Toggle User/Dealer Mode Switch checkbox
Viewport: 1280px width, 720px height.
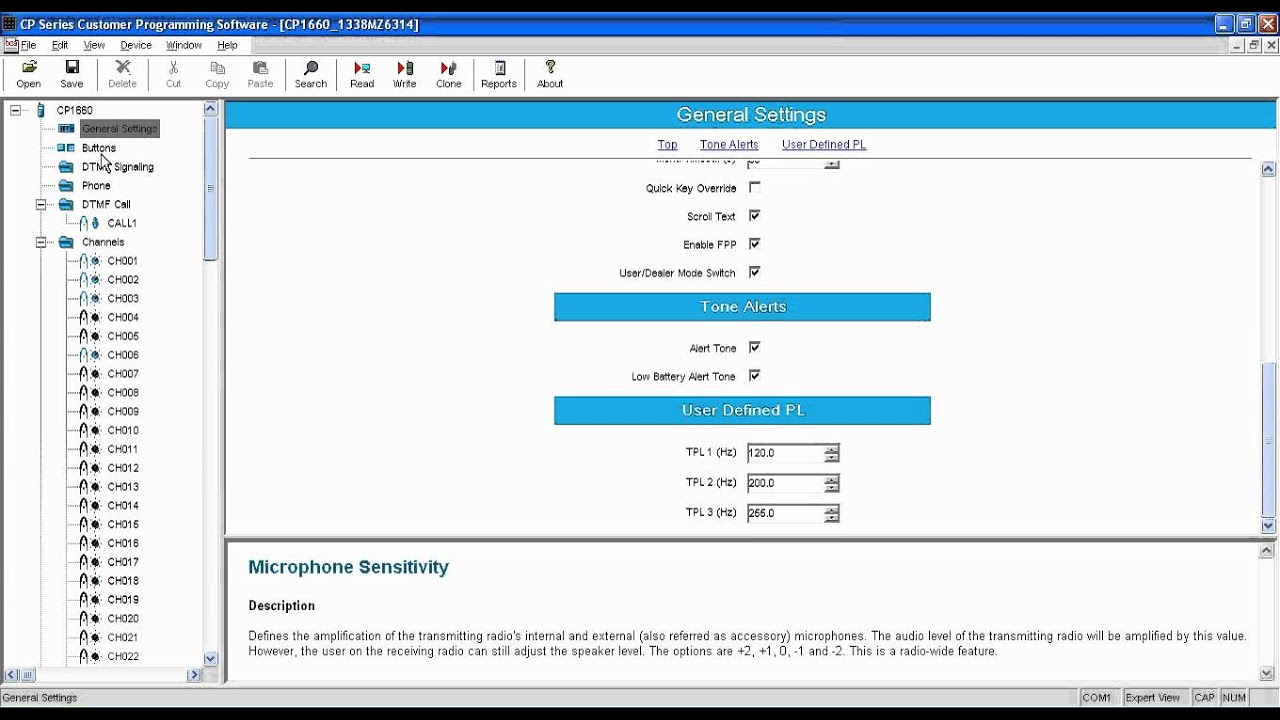coord(755,272)
